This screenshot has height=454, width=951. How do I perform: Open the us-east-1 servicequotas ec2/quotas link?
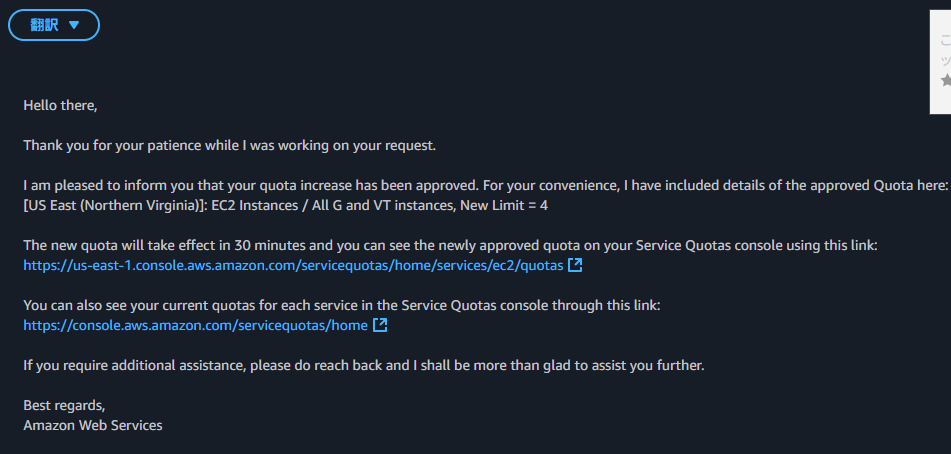coord(294,265)
